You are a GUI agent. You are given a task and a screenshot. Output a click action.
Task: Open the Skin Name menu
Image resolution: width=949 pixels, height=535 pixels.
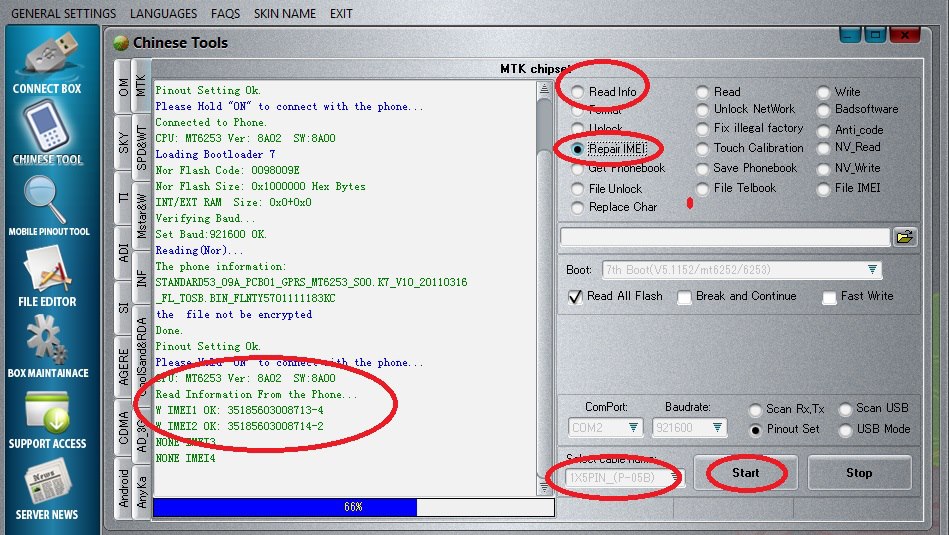click(284, 13)
